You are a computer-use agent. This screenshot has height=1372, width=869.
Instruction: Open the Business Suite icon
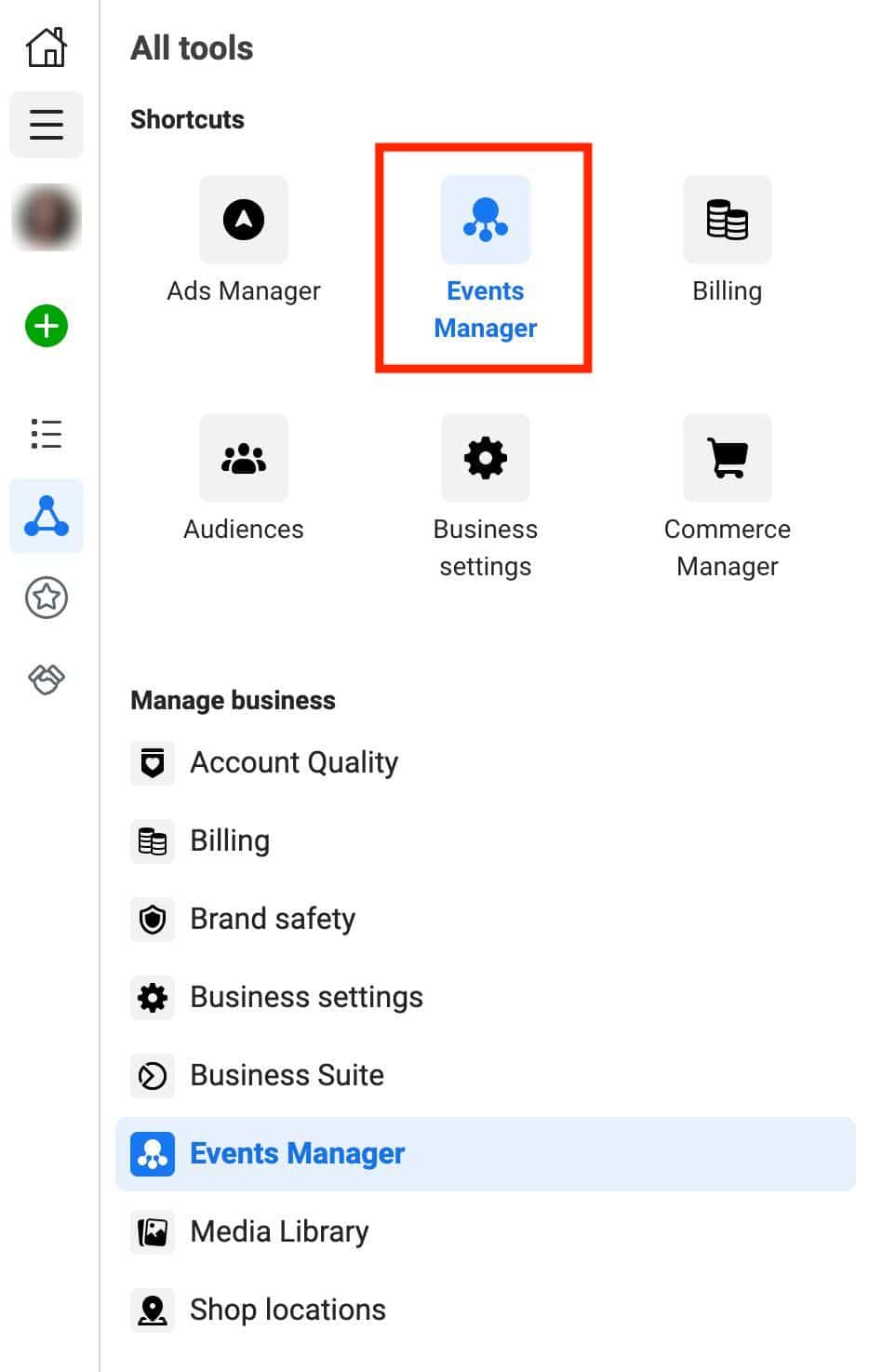point(153,1075)
